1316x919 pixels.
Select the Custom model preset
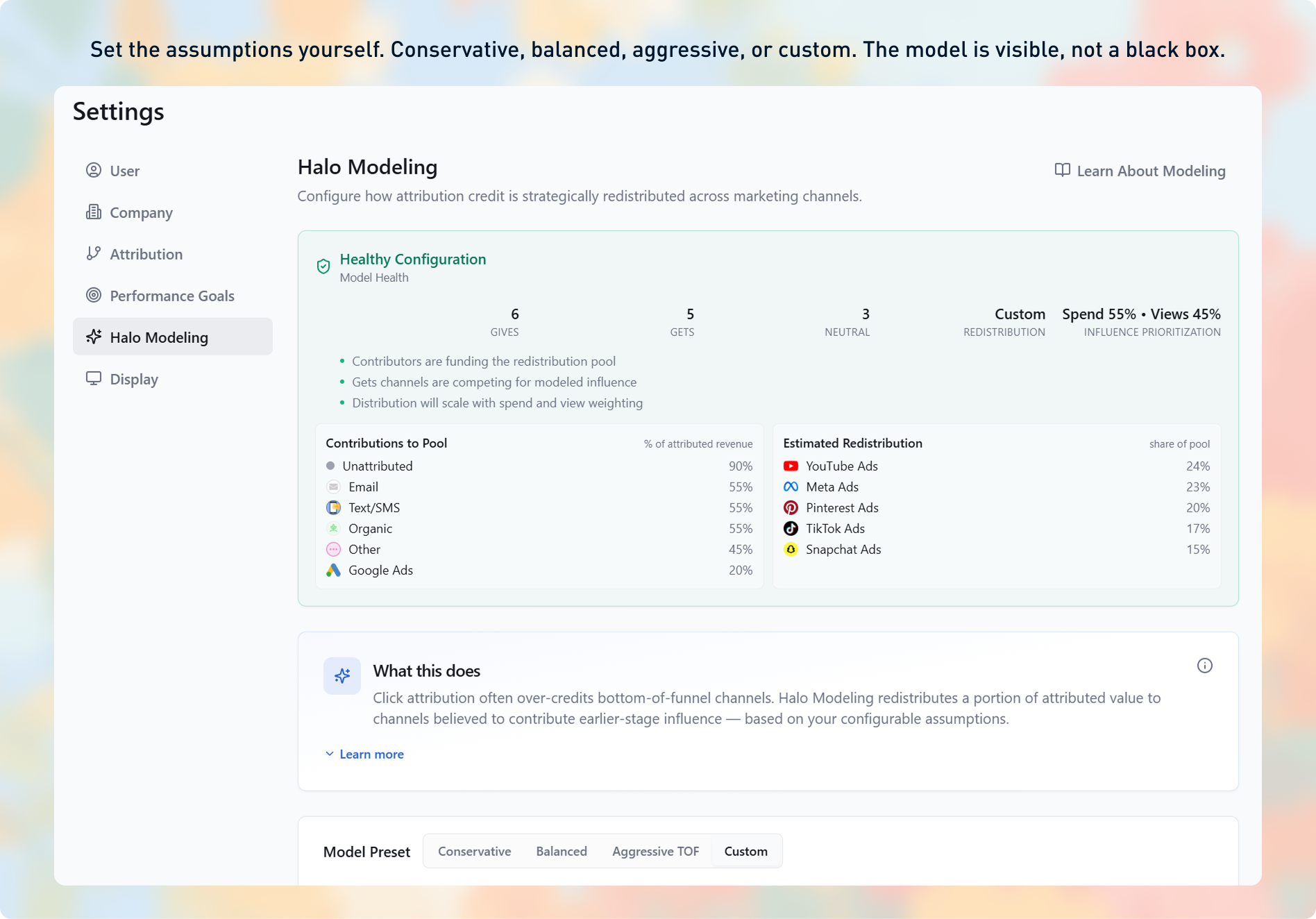[746, 851]
